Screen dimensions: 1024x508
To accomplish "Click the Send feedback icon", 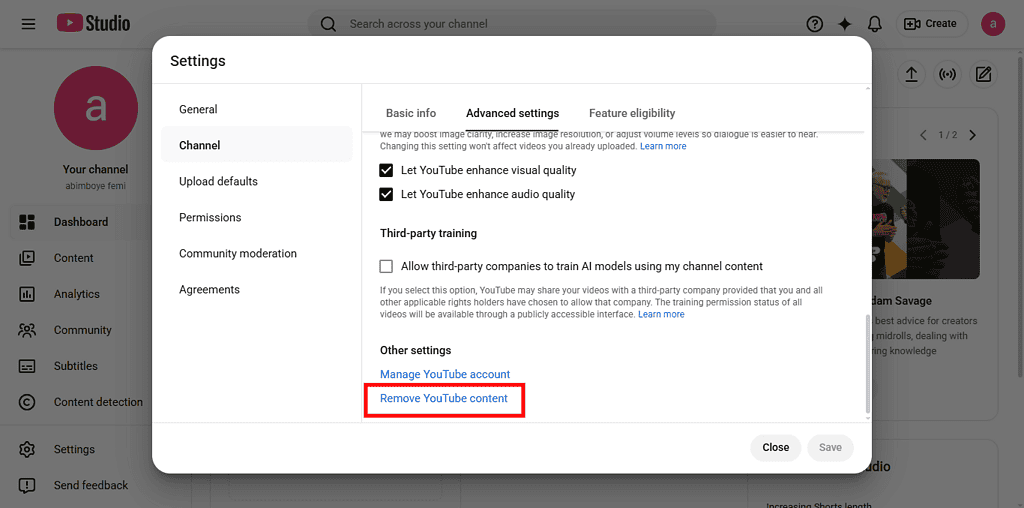I will (27, 485).
